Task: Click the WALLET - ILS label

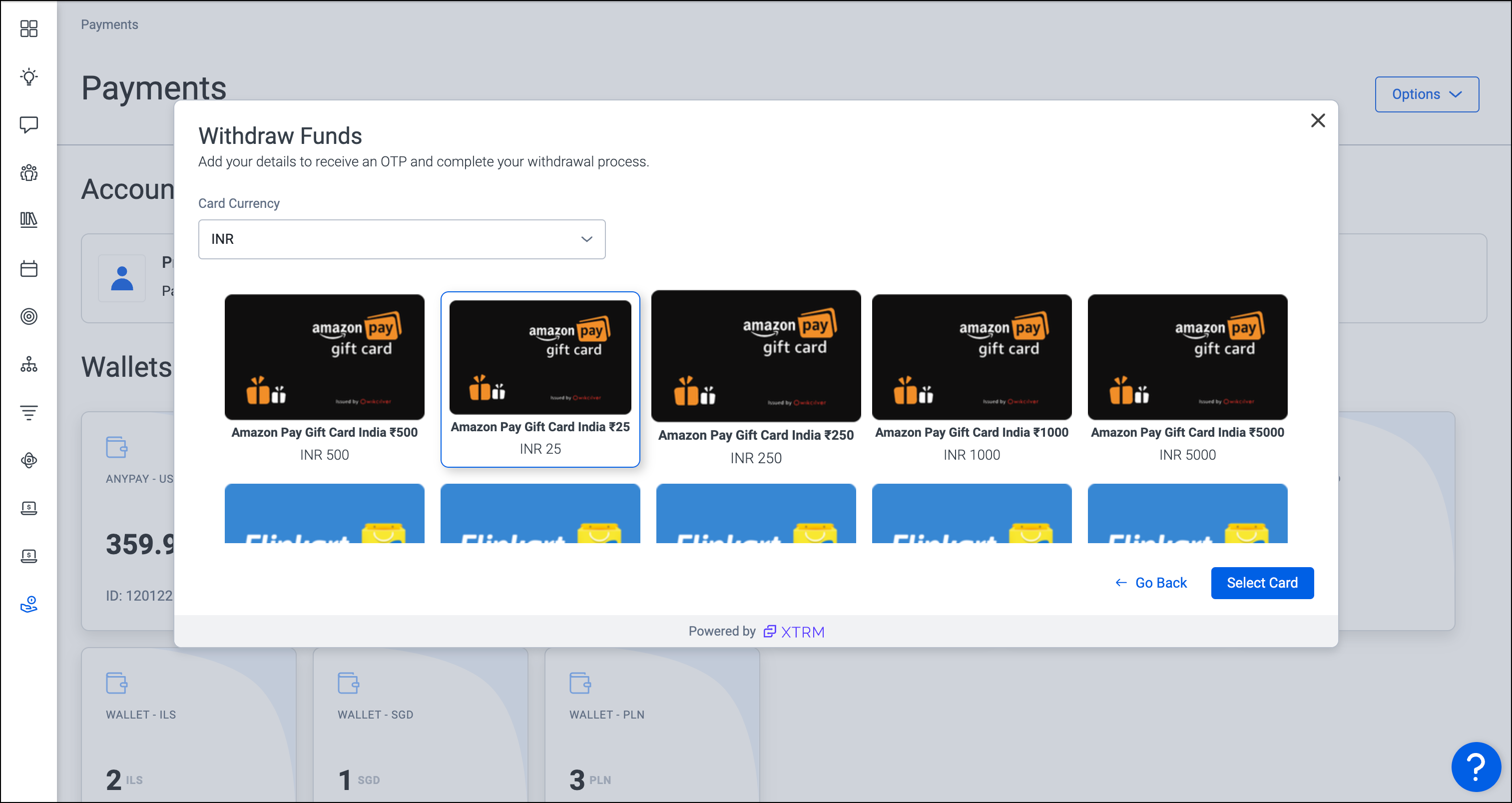Action: pyautogui.click(x=141, y=715)
